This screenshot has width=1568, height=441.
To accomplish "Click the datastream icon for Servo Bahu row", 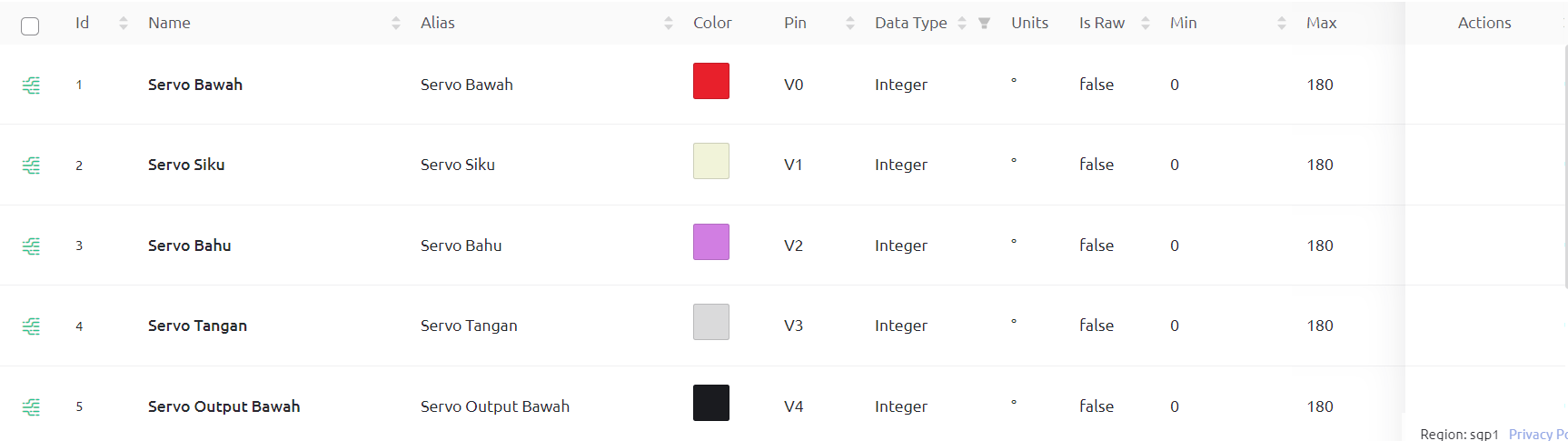I will tap(31, 246).
